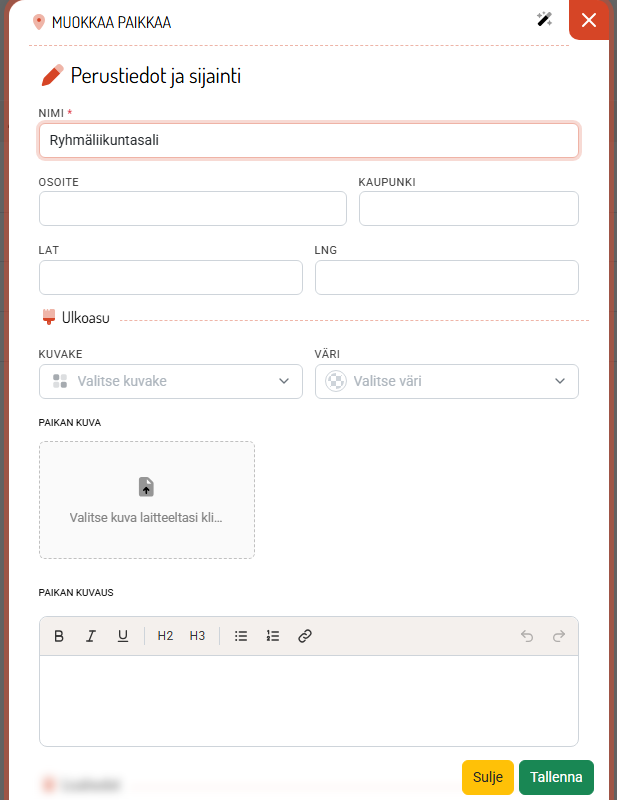617x800 pixels.
Task: Click the image upload area Valitse kuva laitteeltasi
Action: click(147, 500)
